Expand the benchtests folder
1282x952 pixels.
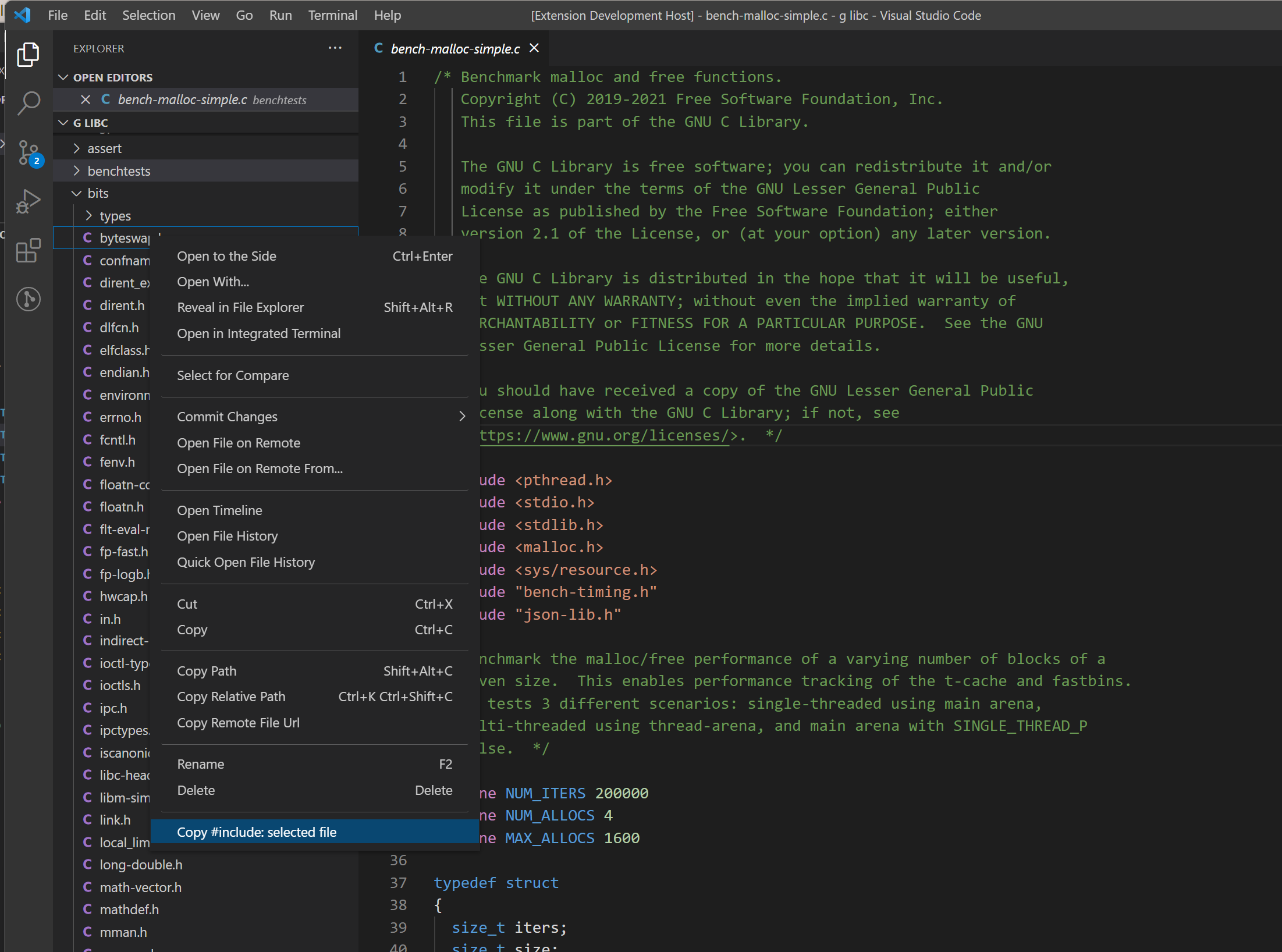119,171
